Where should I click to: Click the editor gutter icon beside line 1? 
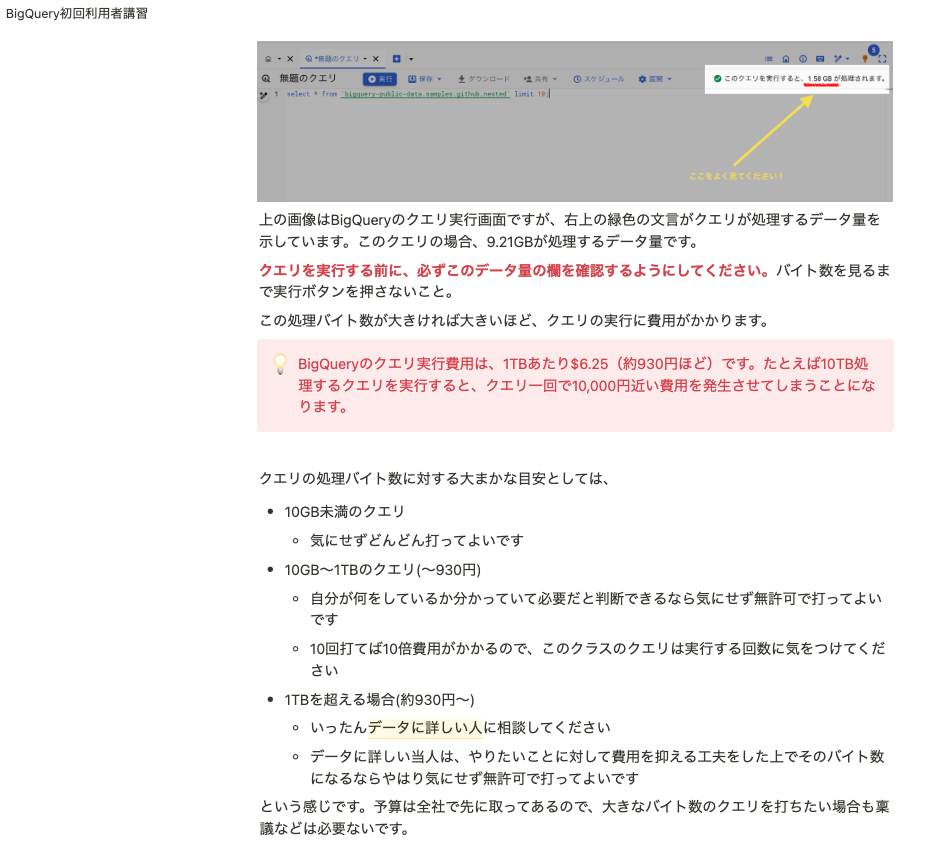(264, 95)
